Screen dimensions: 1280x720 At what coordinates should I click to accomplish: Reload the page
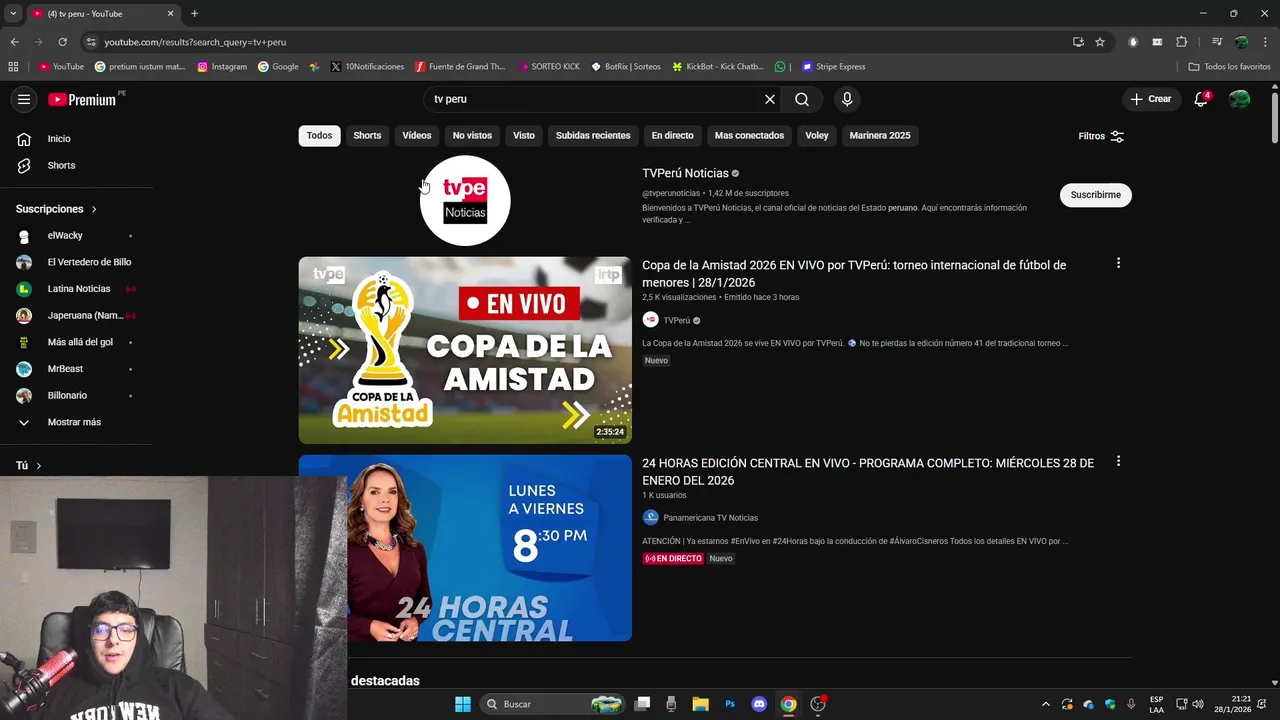[62, 42]
